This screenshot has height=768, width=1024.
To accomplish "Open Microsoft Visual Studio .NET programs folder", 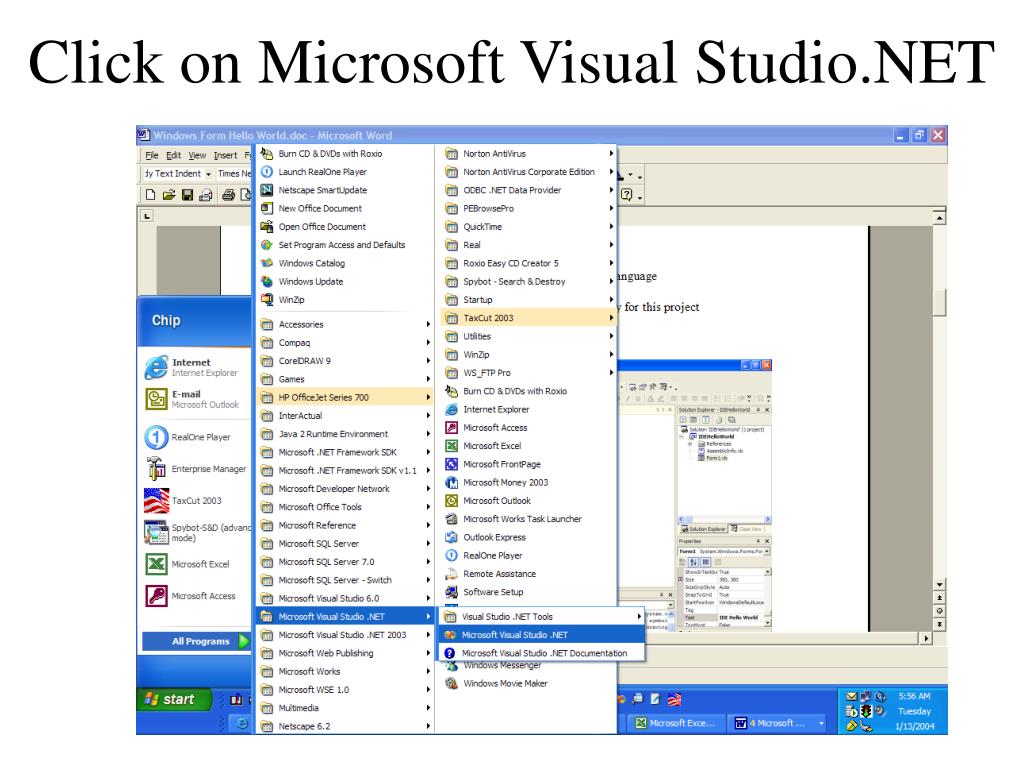I will pyautogui.click(x=345, y=616).
